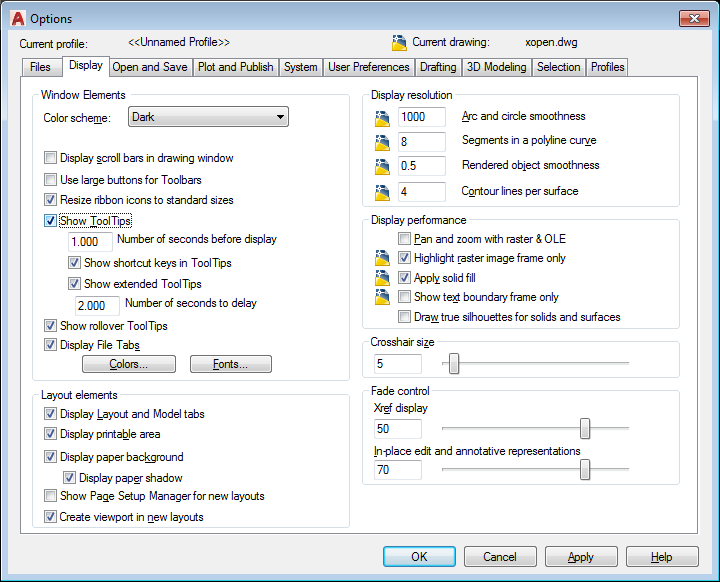Viewport: 720px width, 582px height.
Task: Go to the 3D Modeling tab
Action: coord(496,67)
